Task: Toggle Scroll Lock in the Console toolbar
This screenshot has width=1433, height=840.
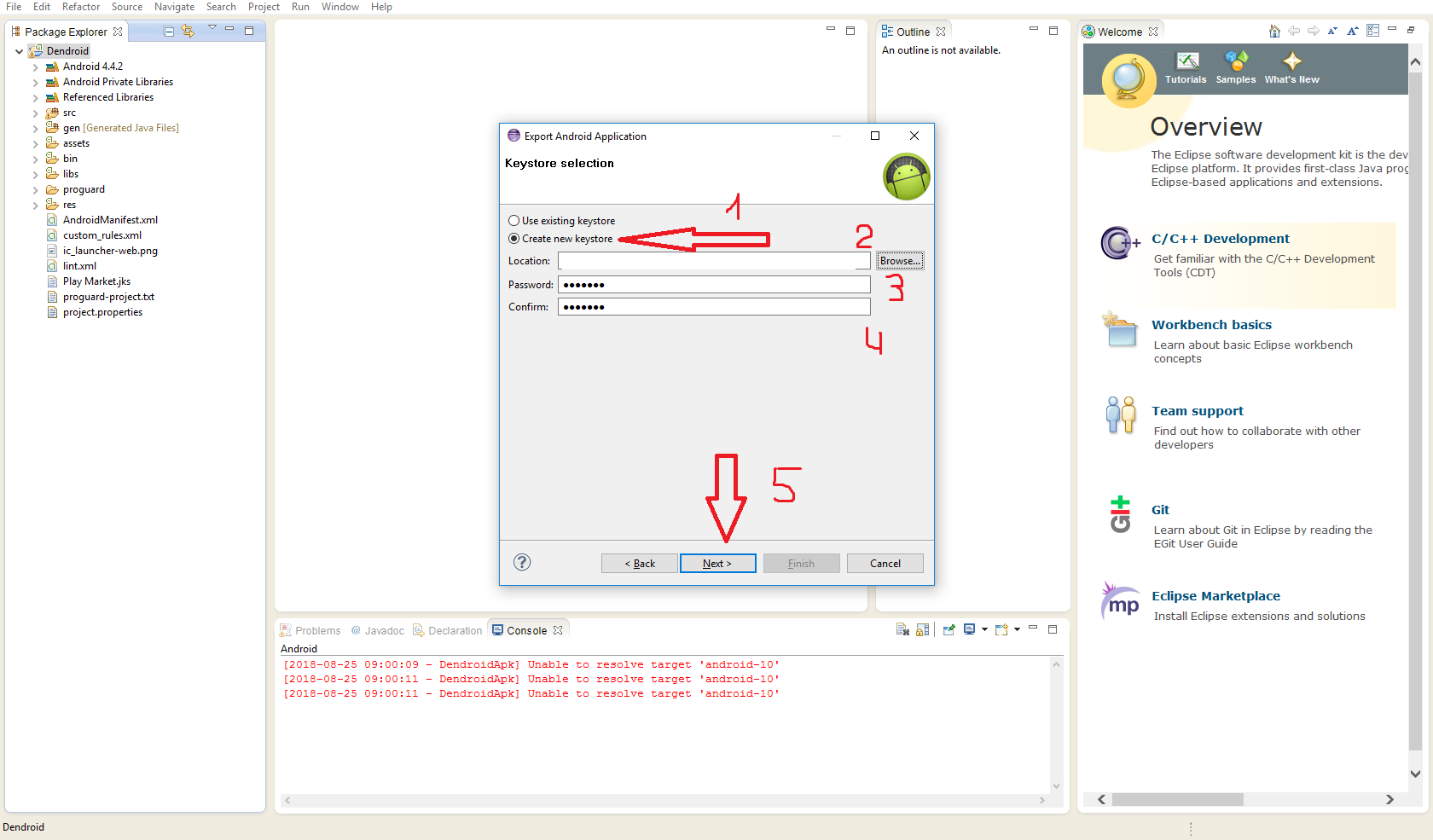Action: click(x=922, y=630)
